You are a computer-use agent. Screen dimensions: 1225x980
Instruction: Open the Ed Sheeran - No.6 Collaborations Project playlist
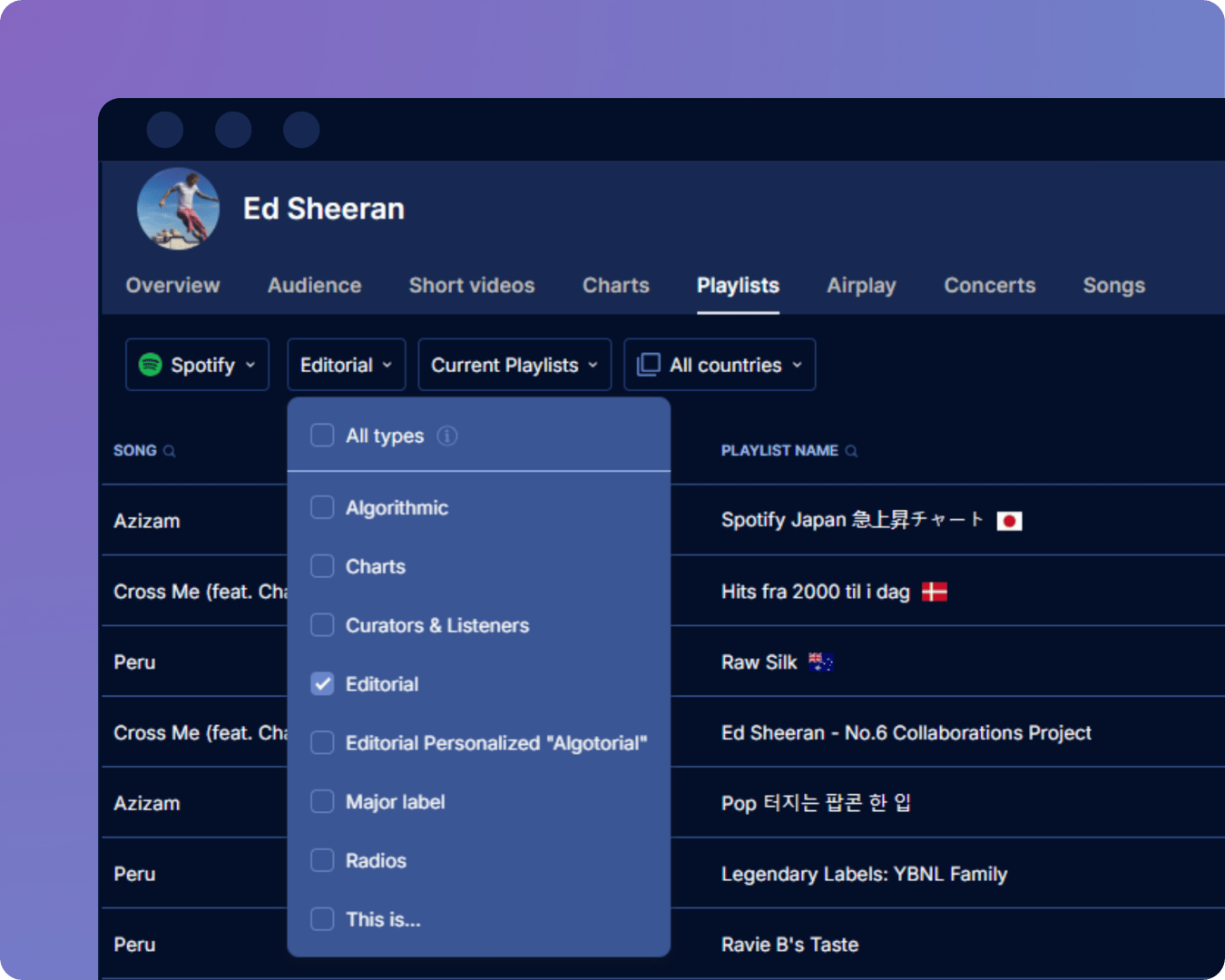(906, 732)
